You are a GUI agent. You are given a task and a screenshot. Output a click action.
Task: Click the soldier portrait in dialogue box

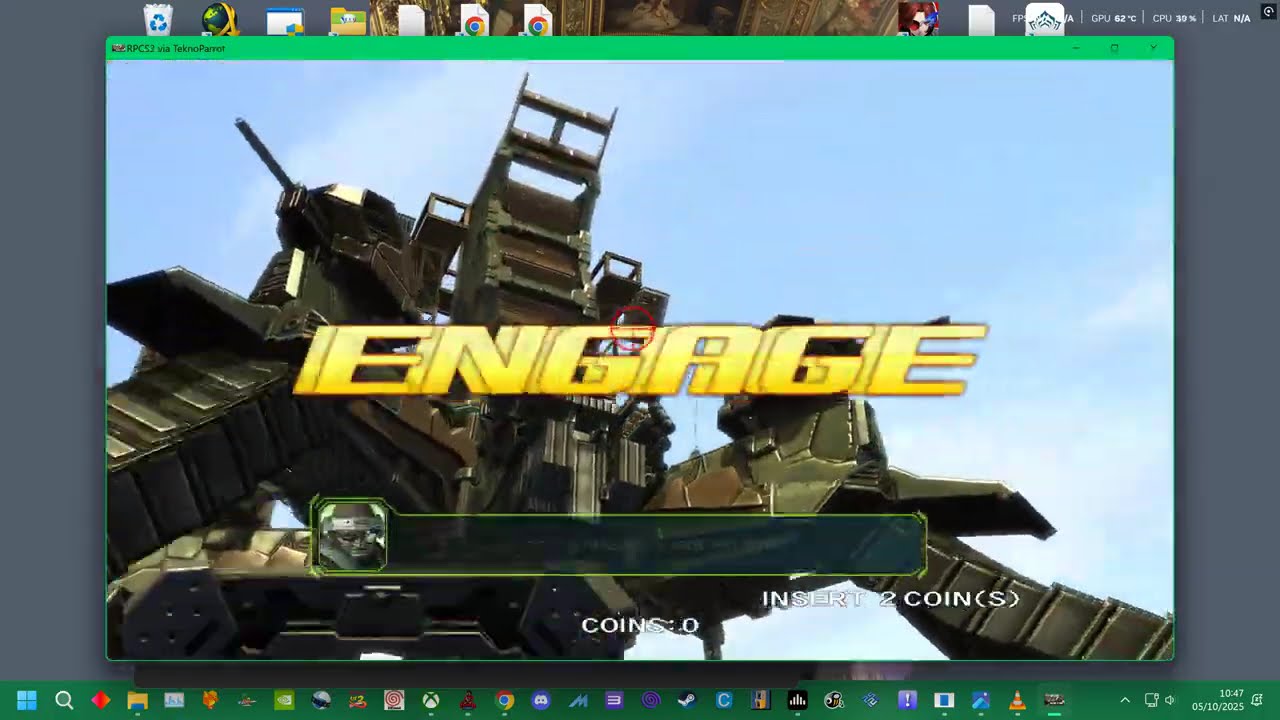tap(351, 537)
